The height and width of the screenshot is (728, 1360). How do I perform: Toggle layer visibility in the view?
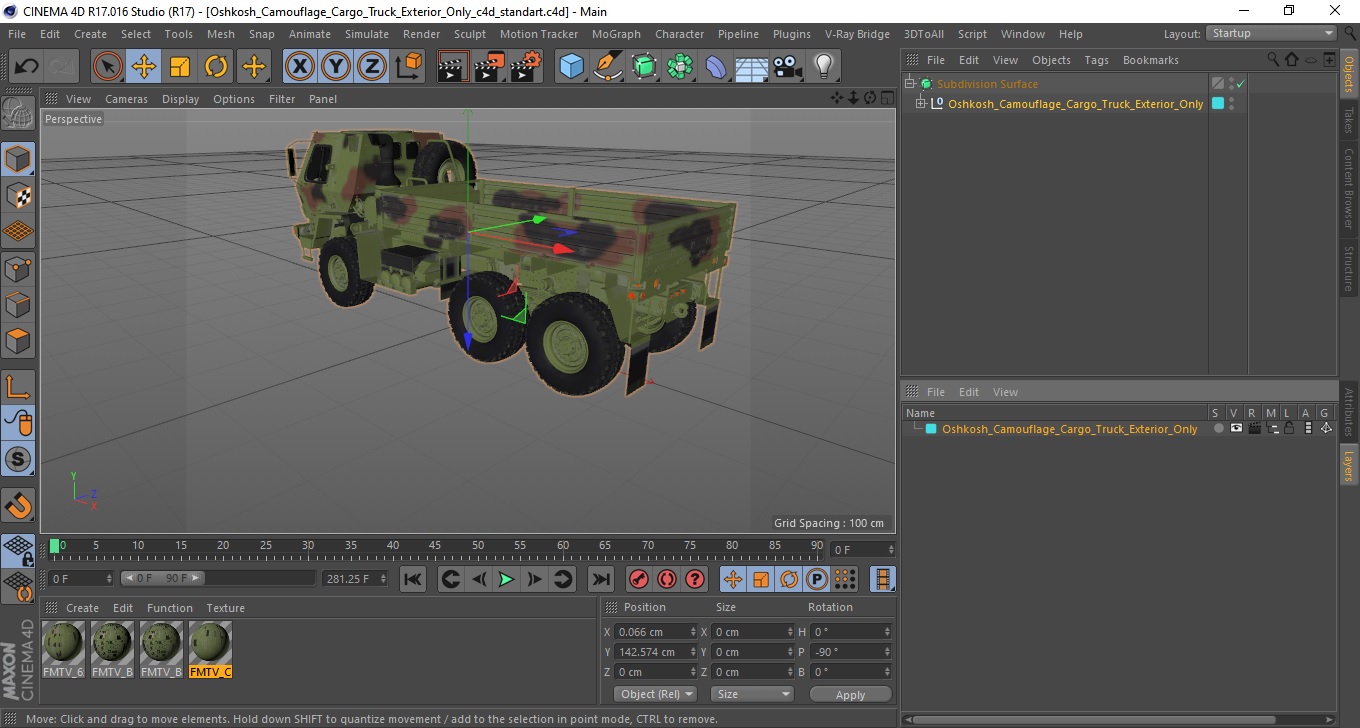(x=1236, y=429)
